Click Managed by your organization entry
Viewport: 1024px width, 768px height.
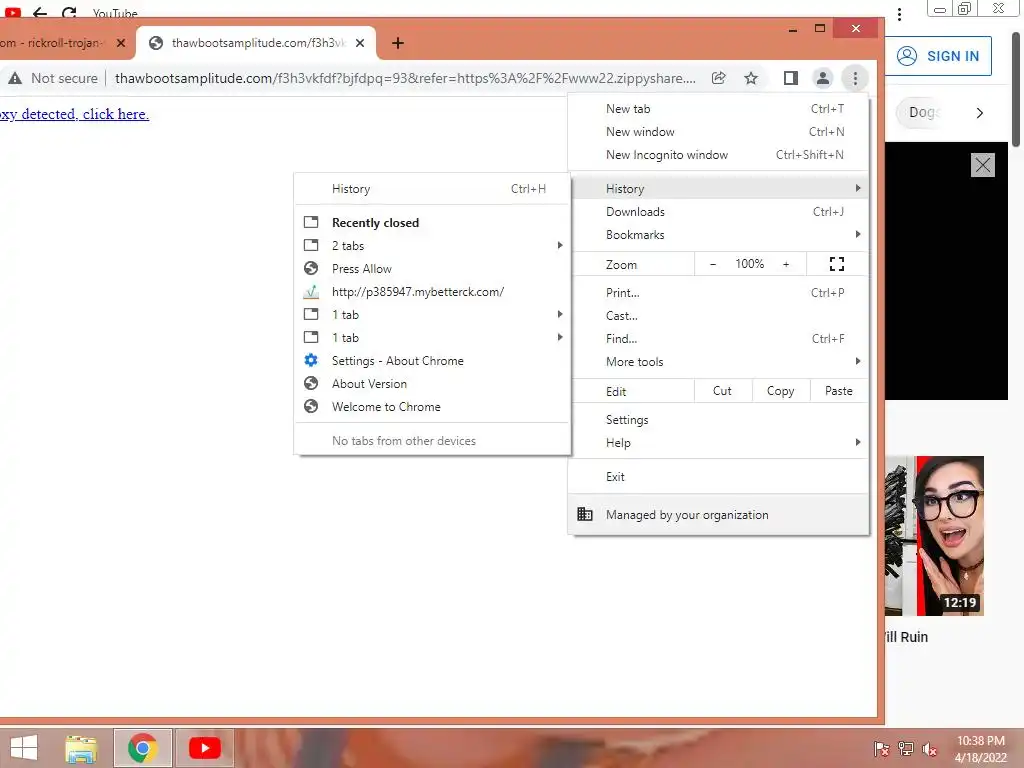point(718,515)
